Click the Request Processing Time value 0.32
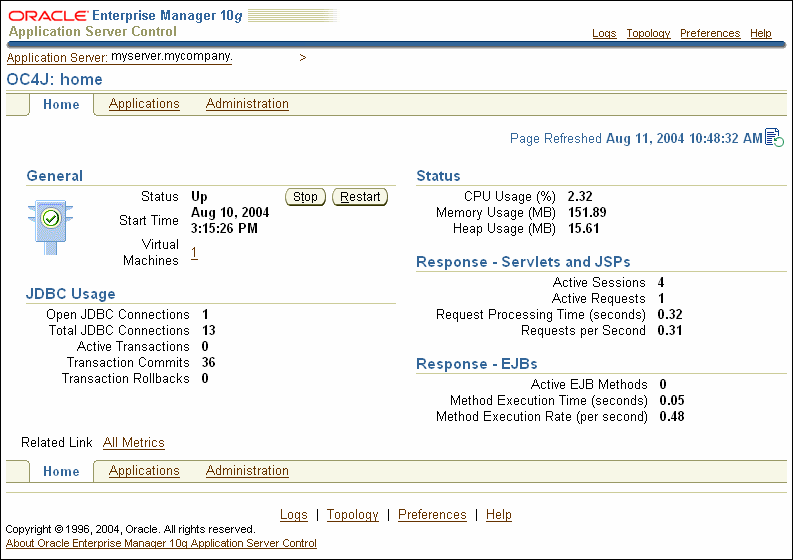Image resolution: width=793 pixels, height=560 pixels. tap(670, 315)
